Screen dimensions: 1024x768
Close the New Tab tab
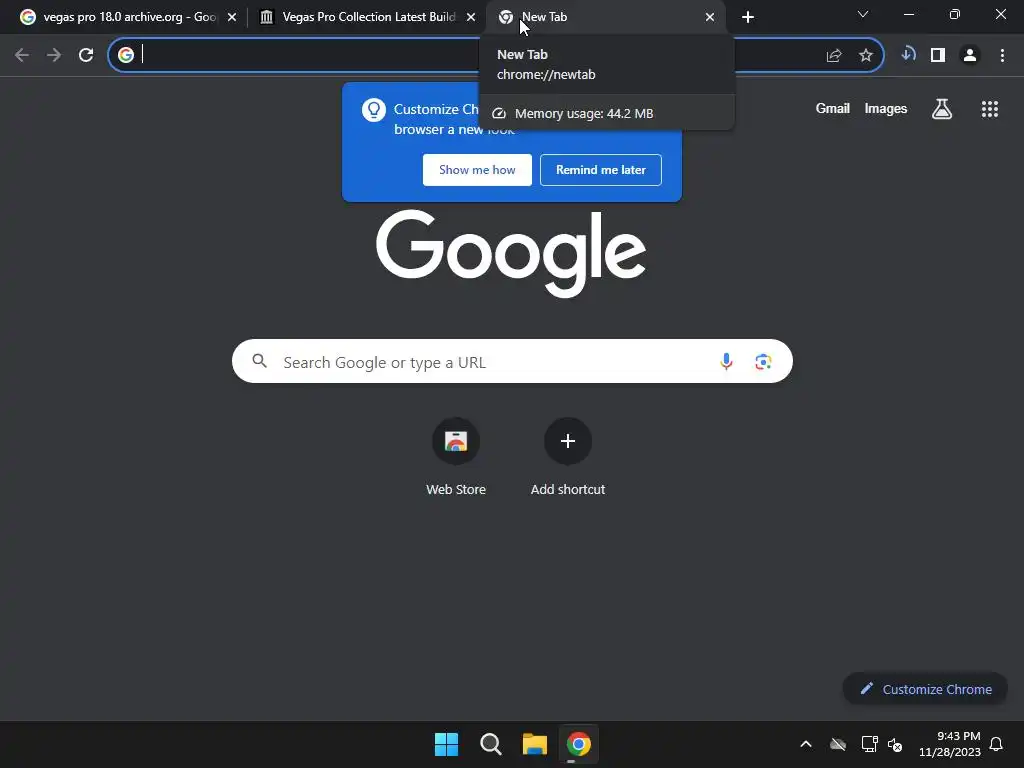(x=710, y=18)
